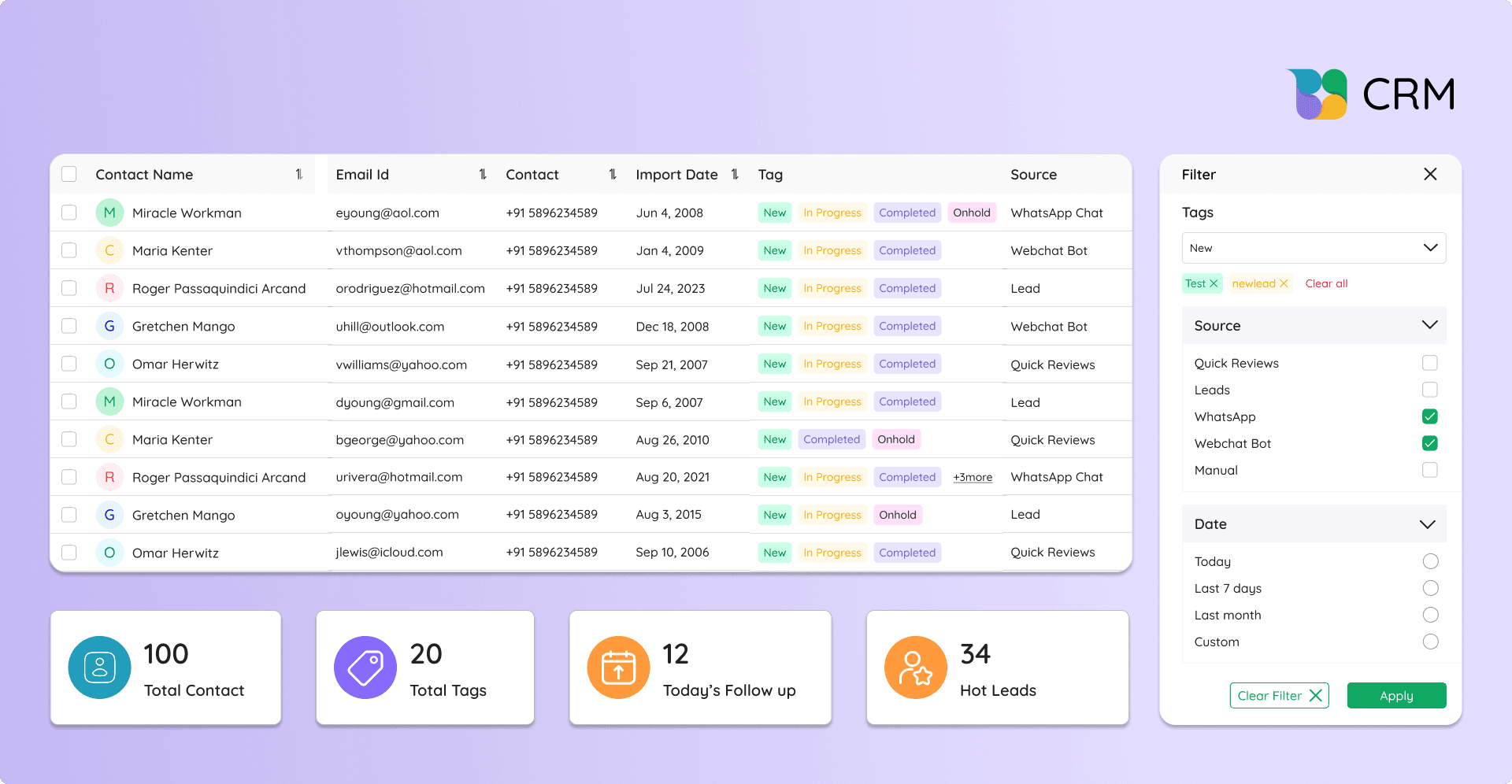Click the Clear Filter button
The height and width of the screenshot is (784, 1512).
pos(1278,695)
